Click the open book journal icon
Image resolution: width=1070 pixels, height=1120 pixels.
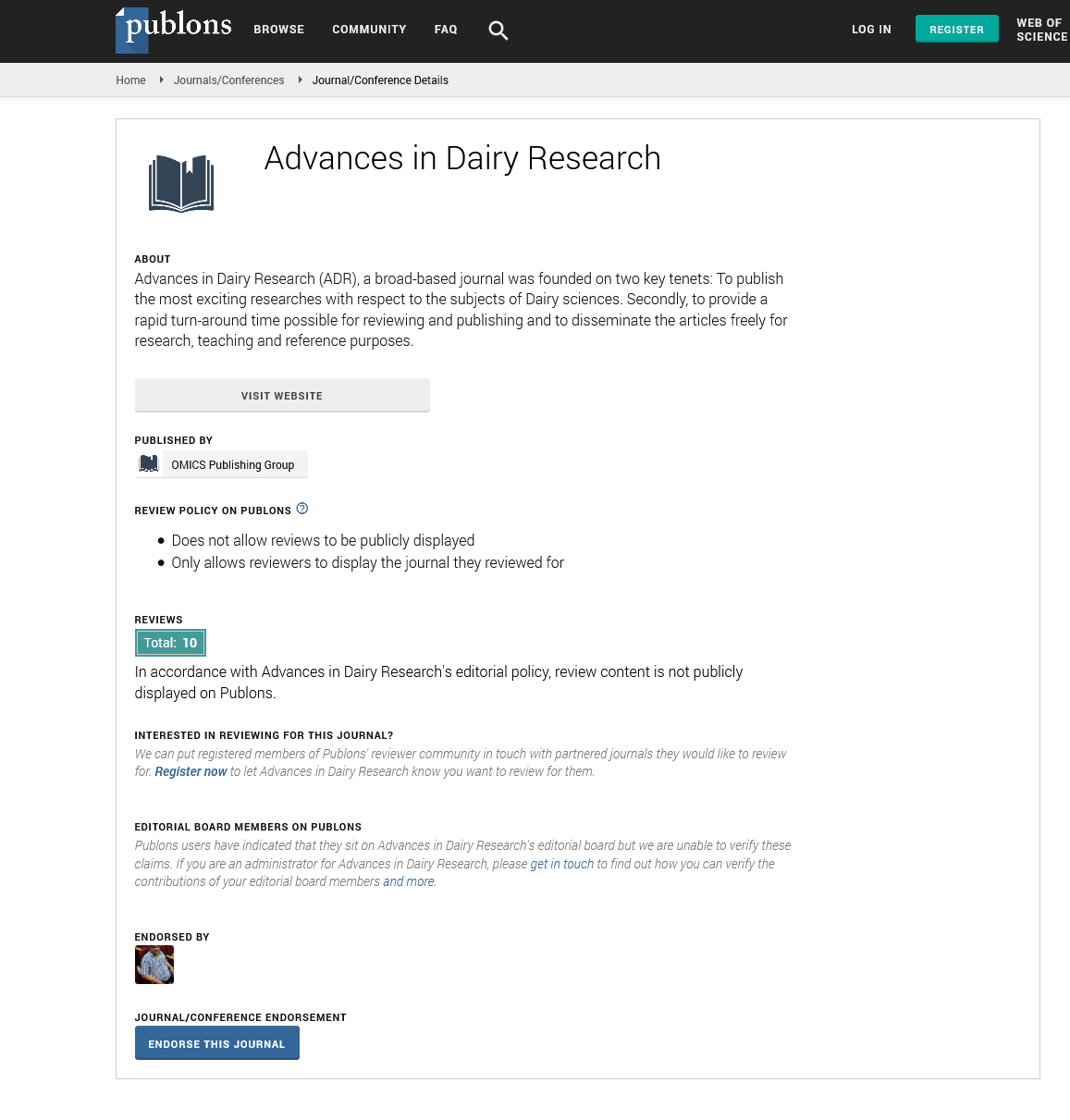(181, 183)
